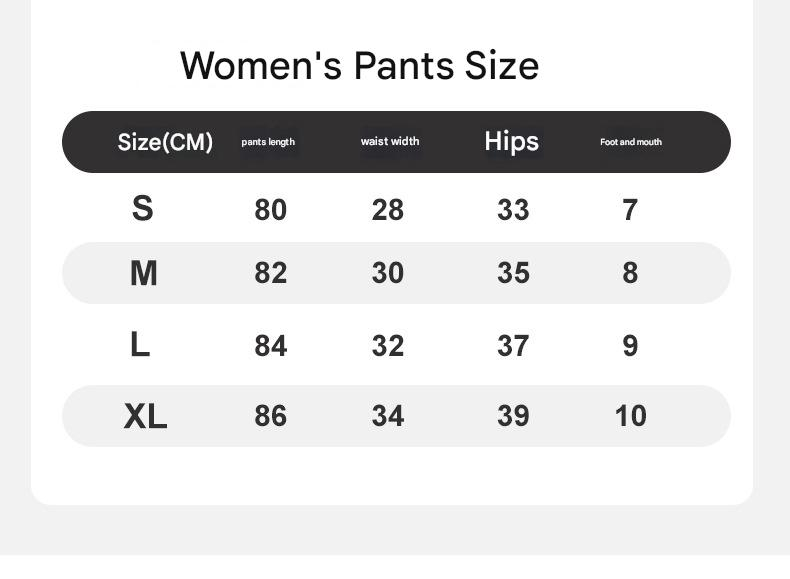Click pants length value 84

pos(270,346)
